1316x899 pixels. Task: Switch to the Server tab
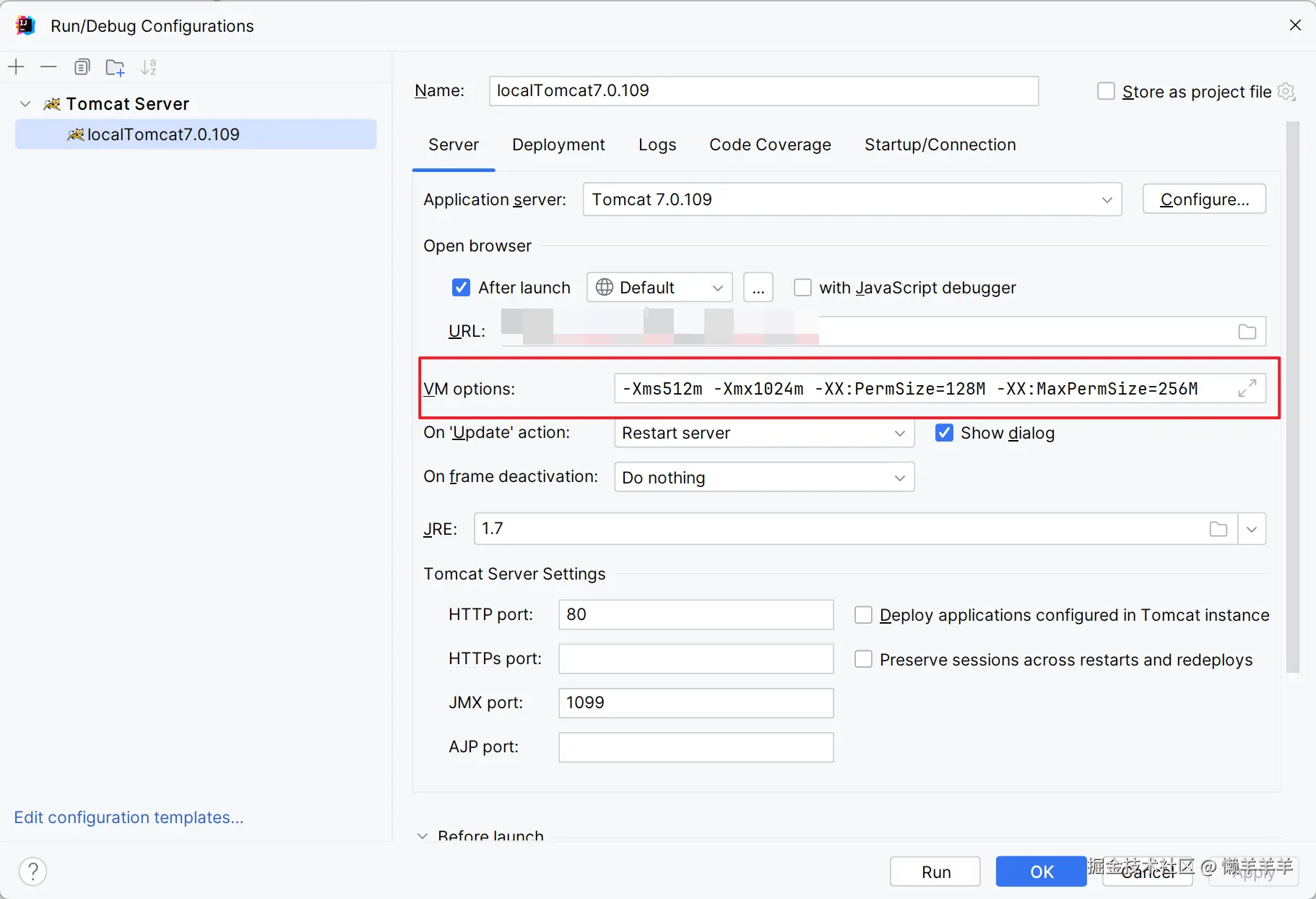click(x=454, y=145)
